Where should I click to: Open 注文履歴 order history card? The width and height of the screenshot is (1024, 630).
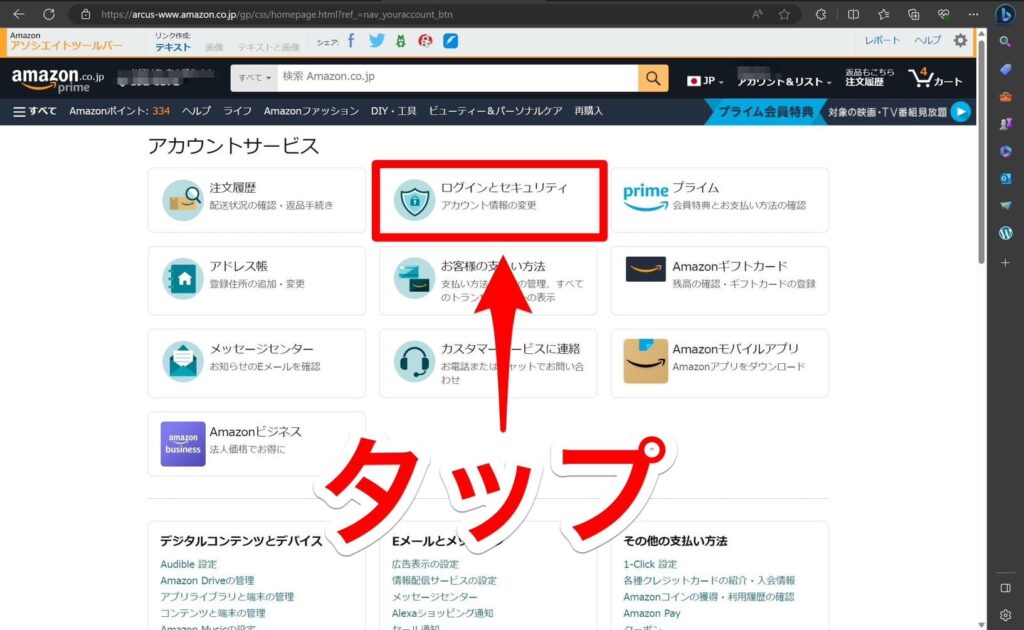257,200
